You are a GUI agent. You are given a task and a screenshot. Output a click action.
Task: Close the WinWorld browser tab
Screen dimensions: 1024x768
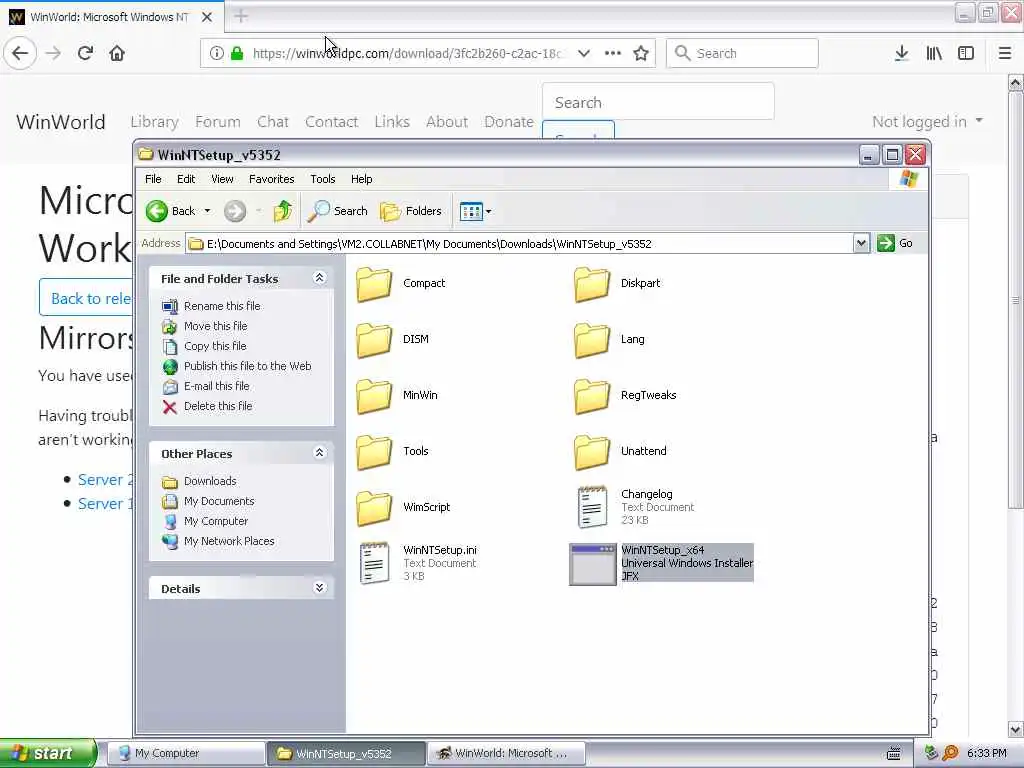(x=207, y=17)
